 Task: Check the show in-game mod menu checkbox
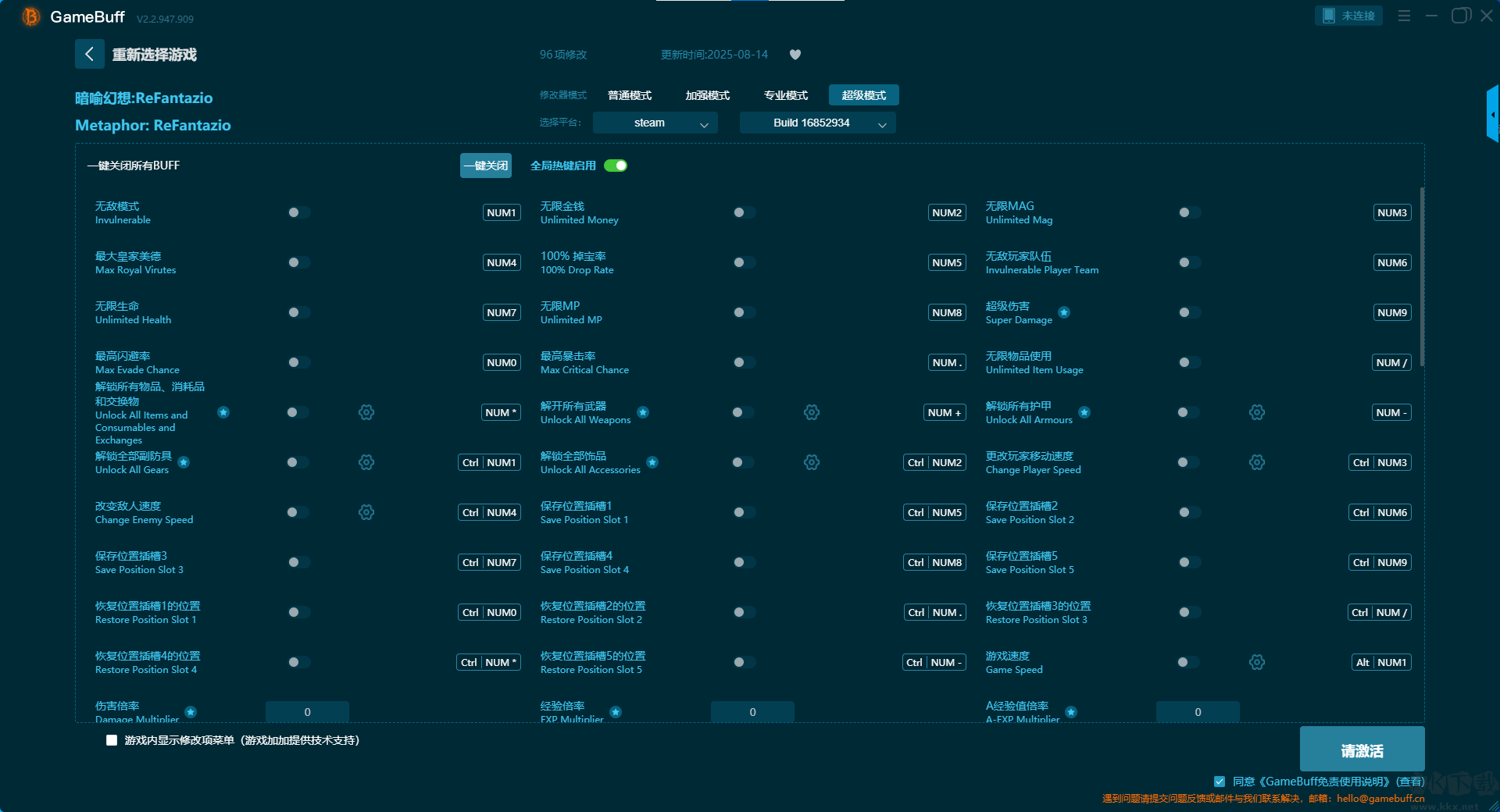coord(112,740)
